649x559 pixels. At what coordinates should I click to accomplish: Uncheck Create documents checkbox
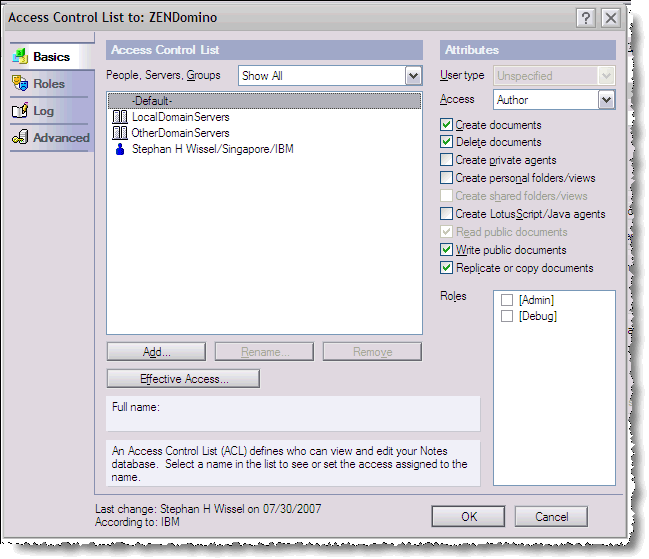pyautogui.click(x=446, y=125)
